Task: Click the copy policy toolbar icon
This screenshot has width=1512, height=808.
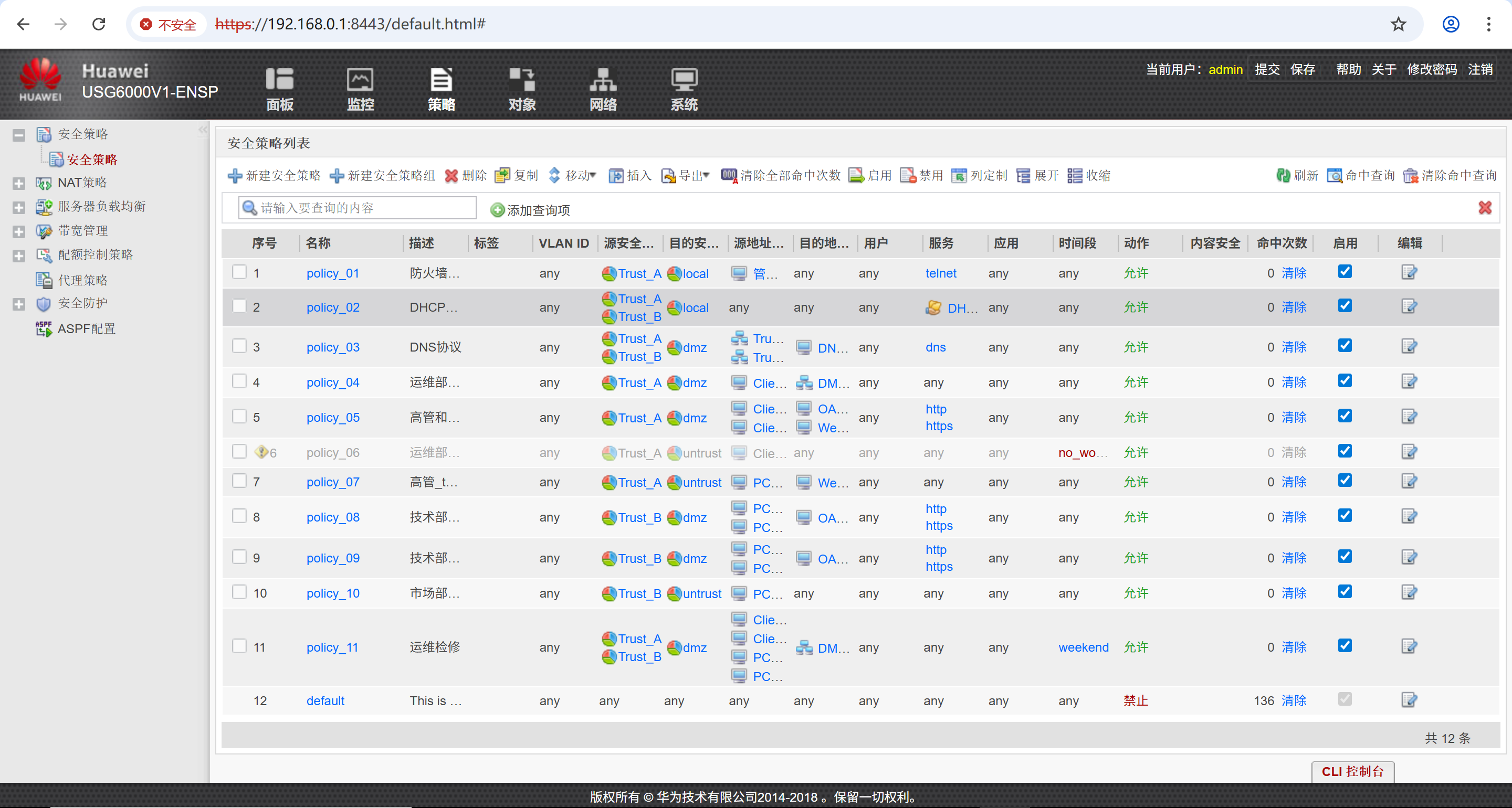Action: tap(502, 175)
